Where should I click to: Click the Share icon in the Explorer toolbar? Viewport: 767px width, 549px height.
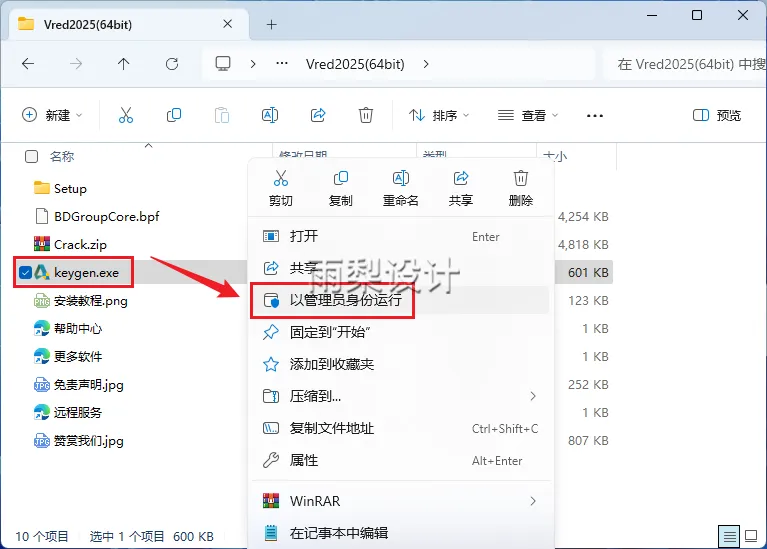pyautogui.click(x=318, y=115)
